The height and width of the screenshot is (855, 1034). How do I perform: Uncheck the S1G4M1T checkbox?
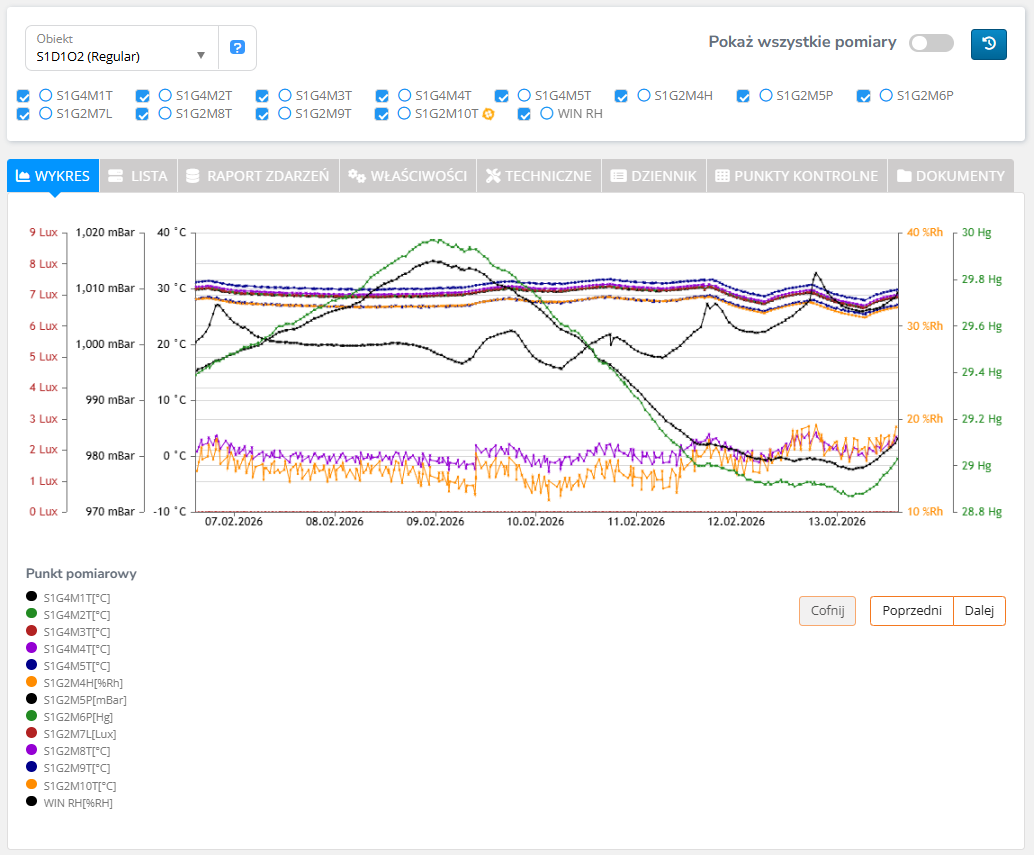pyautogui.click(x=23, y=96)
